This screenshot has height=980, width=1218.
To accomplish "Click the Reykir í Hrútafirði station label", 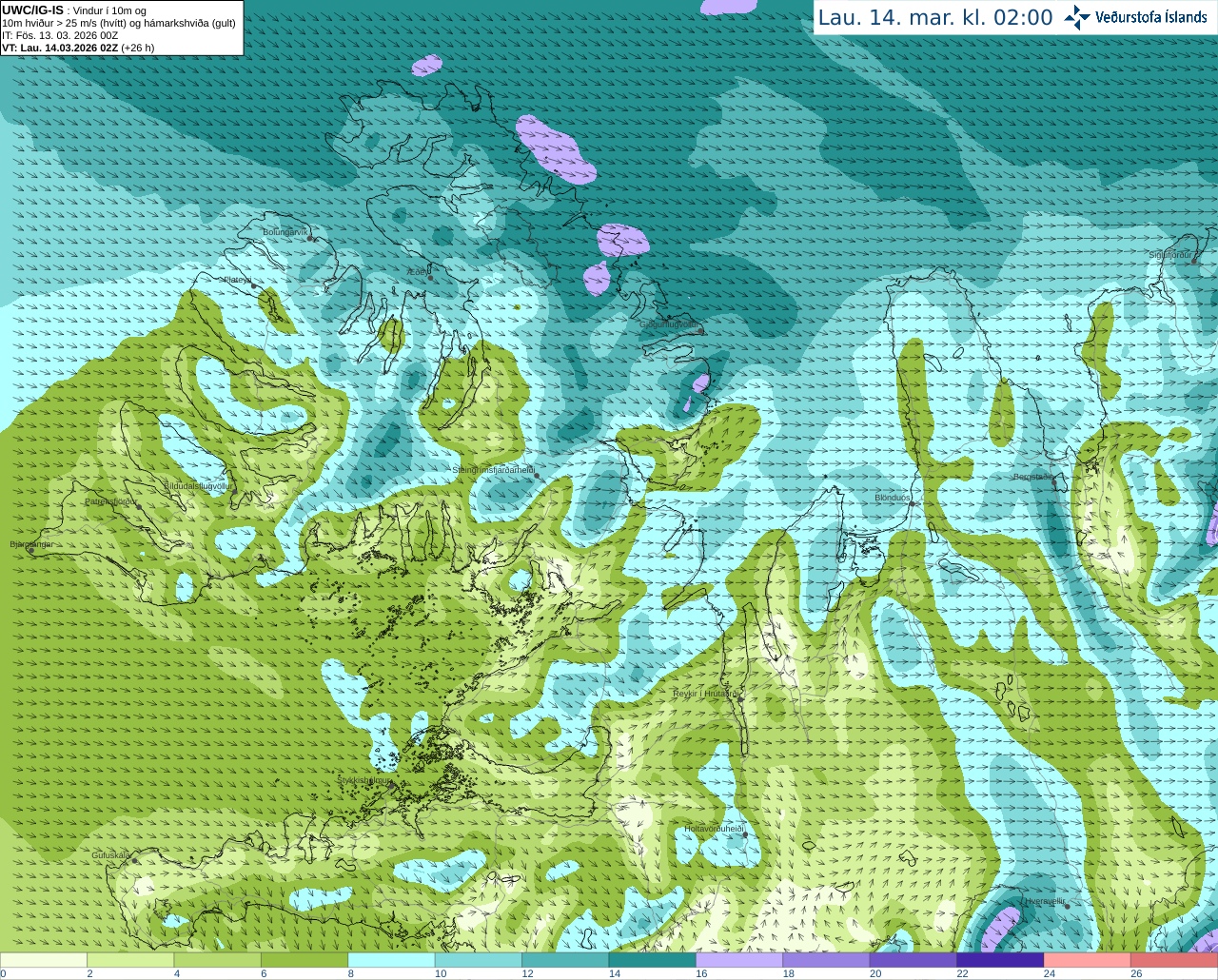I will point(707,694).
